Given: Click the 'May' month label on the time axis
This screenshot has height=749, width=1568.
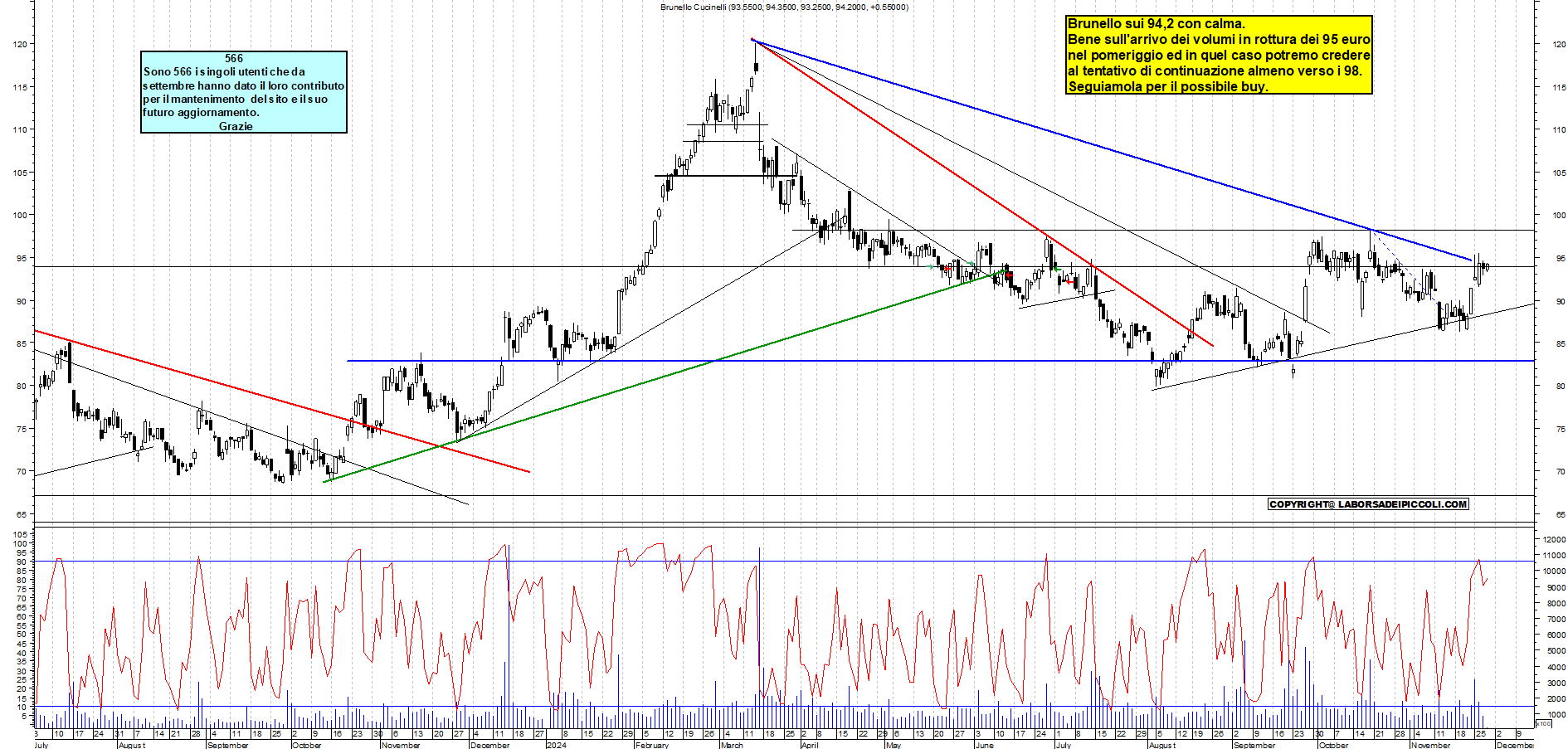Looking at the screenshot, I should coord(893,745).
